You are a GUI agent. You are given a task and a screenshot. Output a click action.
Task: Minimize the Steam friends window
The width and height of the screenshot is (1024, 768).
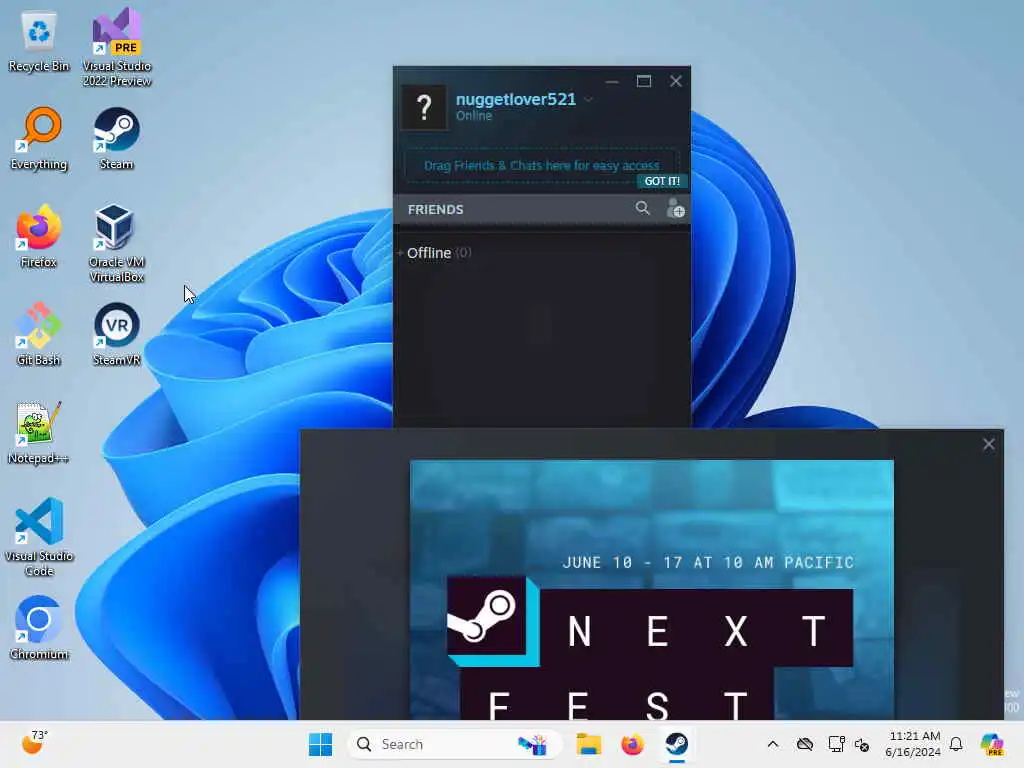coord(612,81)
